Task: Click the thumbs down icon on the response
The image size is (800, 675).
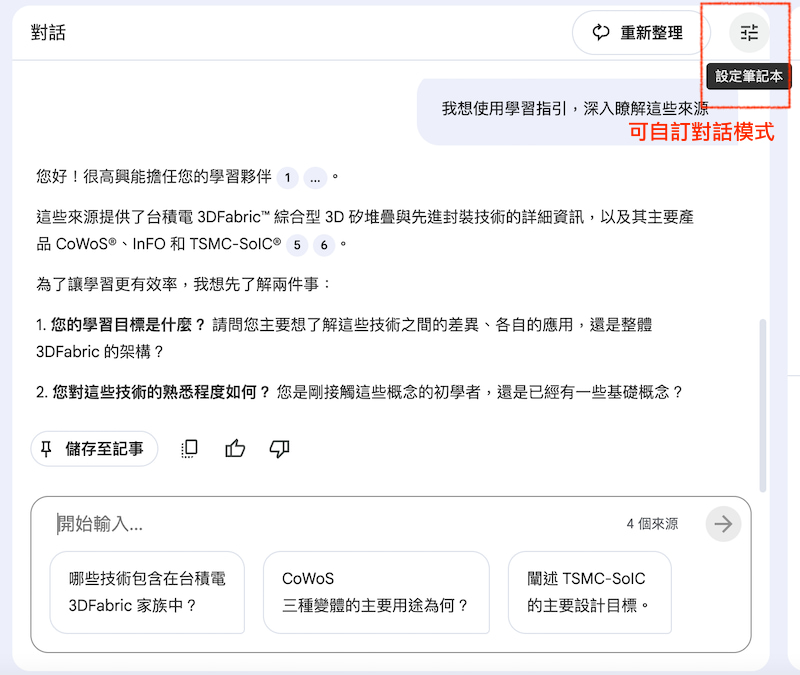Action: (279, 449)
